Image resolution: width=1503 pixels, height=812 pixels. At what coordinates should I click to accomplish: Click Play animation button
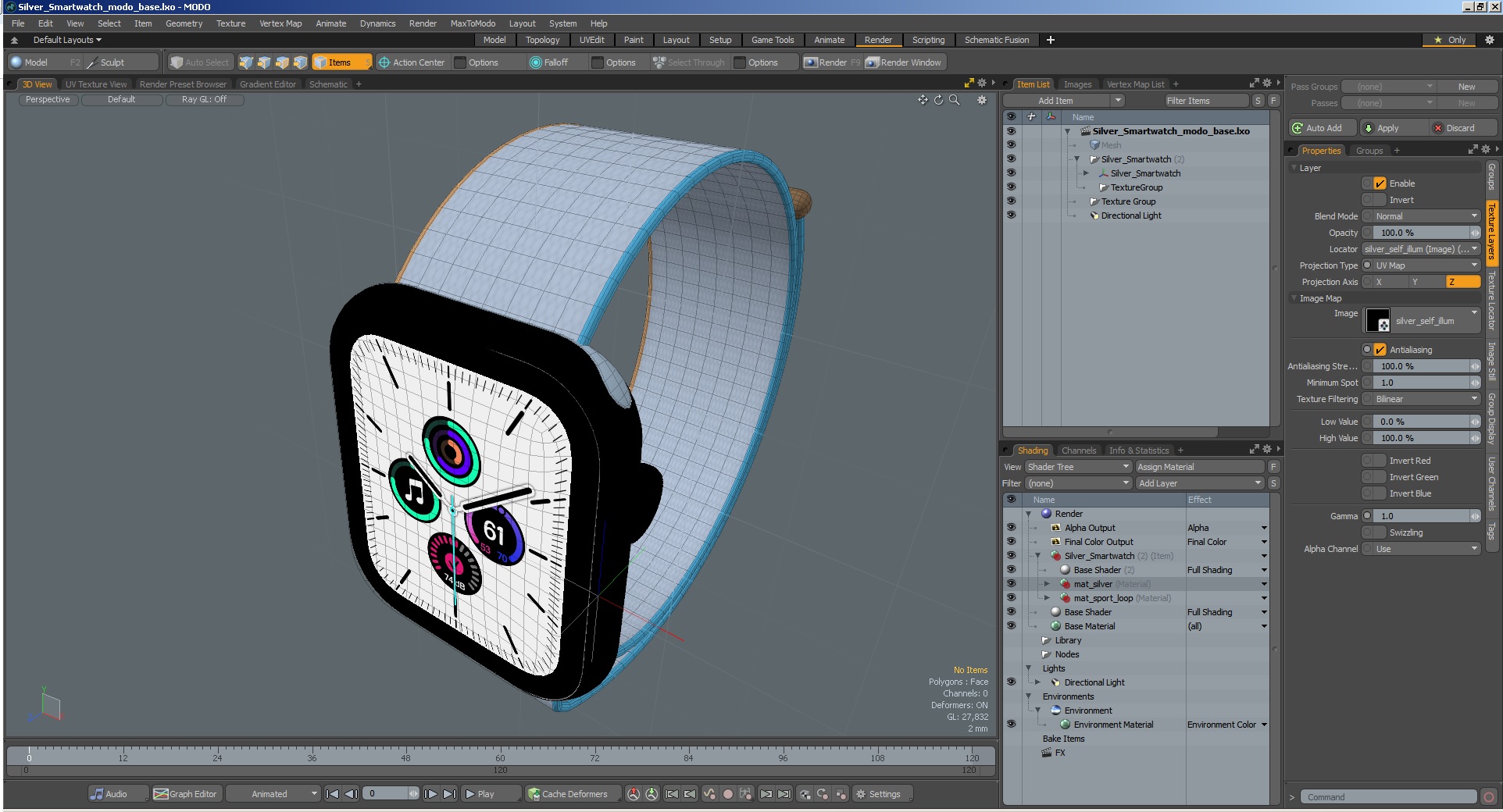[x=491, y=794]
